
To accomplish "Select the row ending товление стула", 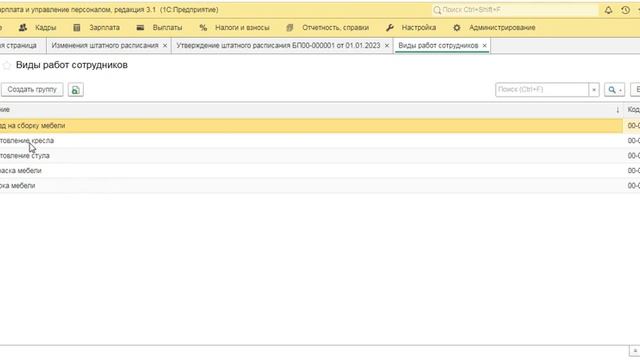I will (x=311, y=156).
